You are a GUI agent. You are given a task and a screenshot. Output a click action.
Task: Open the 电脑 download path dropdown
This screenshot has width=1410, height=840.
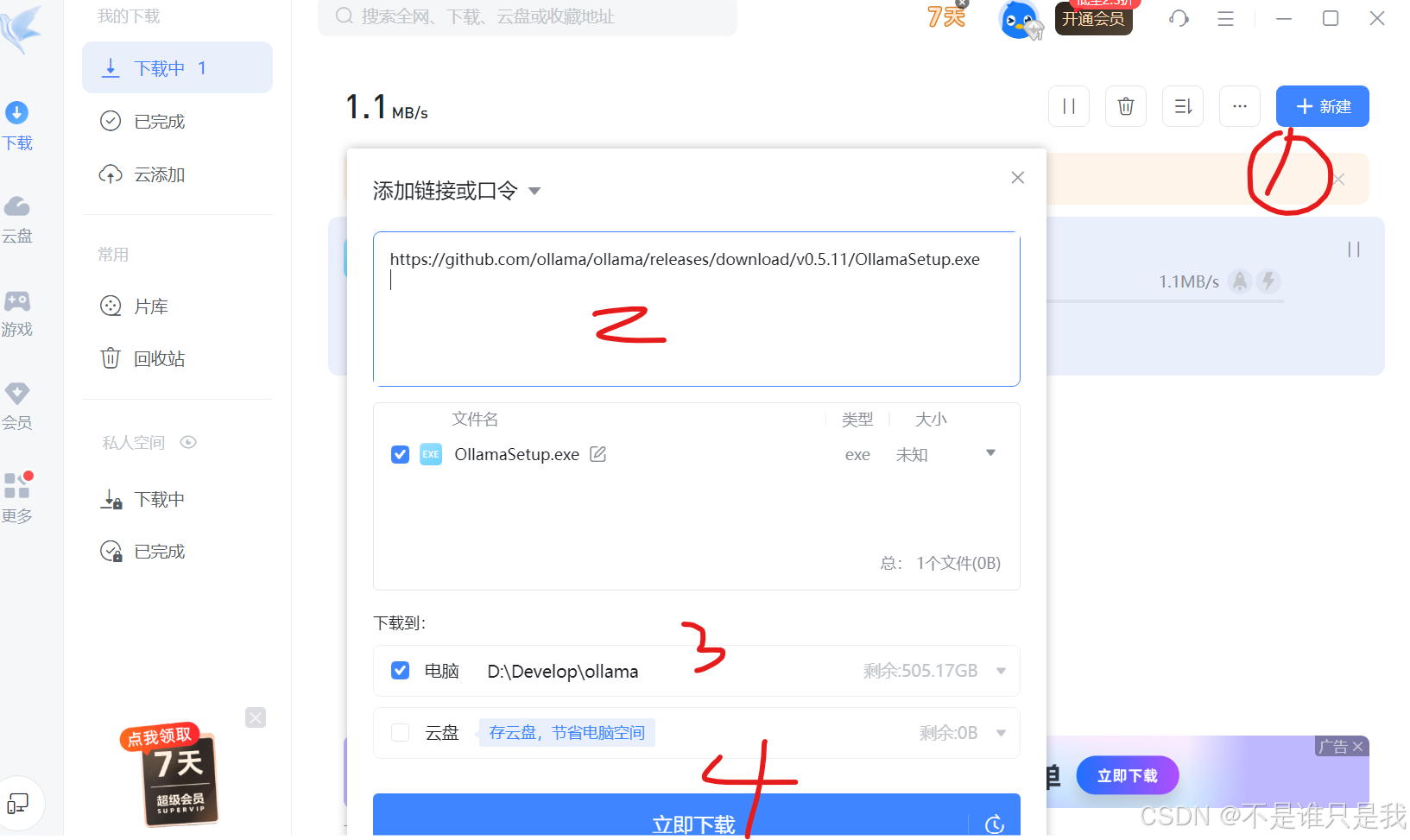pyautogui.click(x=1002, y=671)
